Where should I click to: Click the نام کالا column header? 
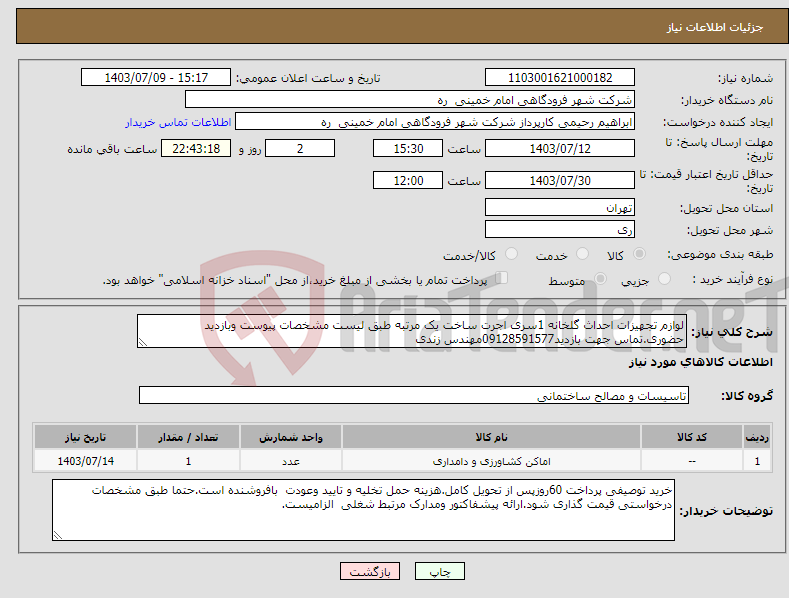tap(491, 437)
